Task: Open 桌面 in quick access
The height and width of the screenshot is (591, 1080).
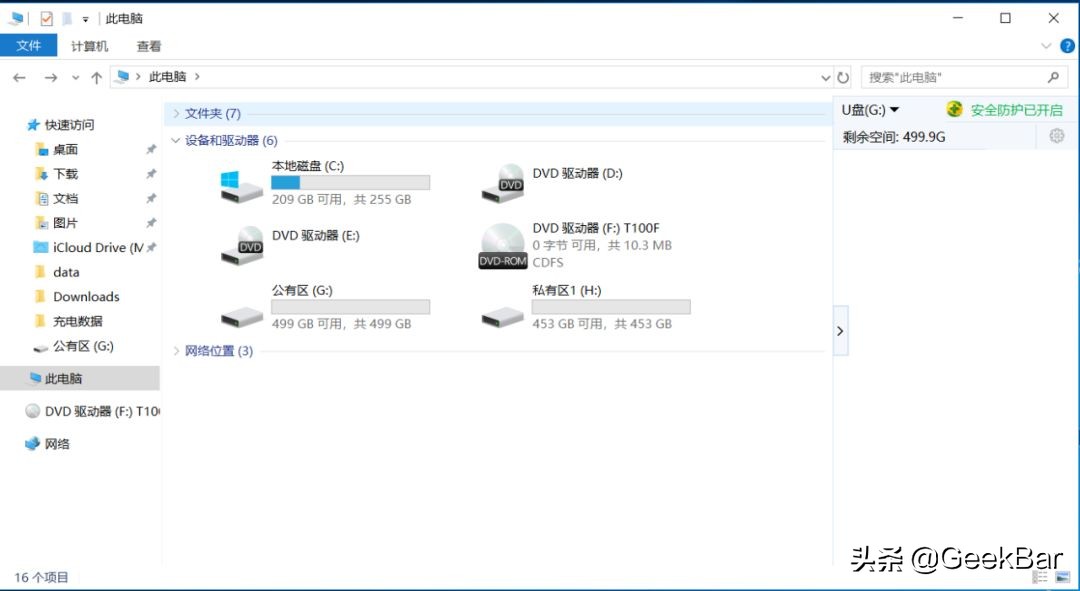Action: click(65, 149)
